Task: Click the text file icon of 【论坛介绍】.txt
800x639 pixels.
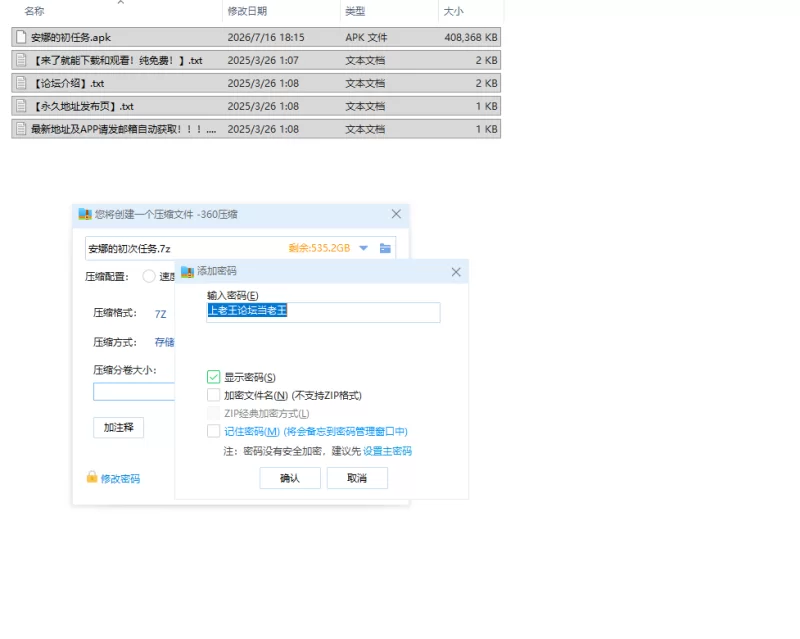Action: (x=21, y=83)
